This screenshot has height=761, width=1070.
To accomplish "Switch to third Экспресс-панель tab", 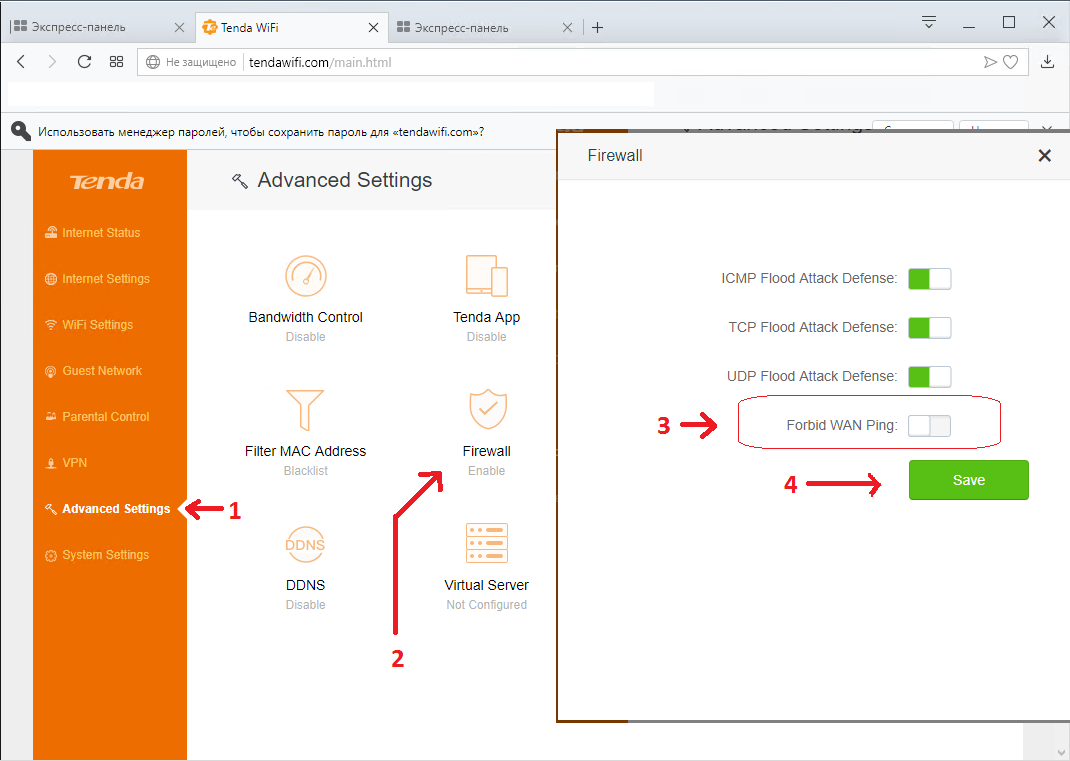I will (x=485, y=27).
